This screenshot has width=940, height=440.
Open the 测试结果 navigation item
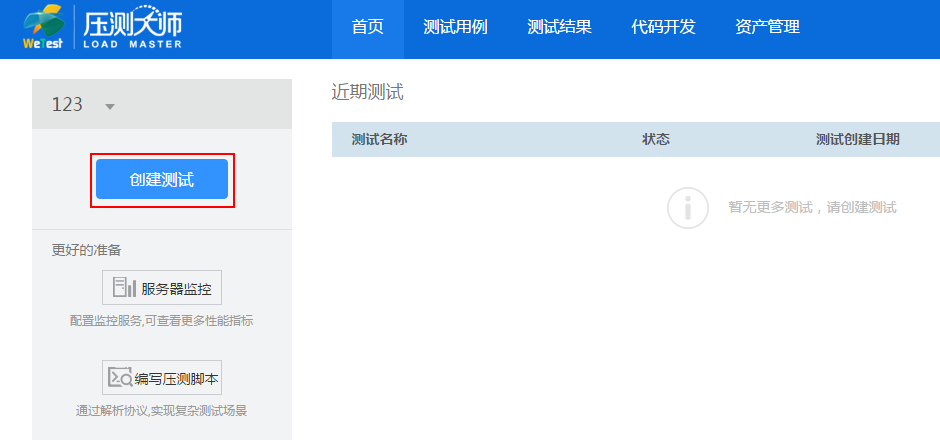559,28
